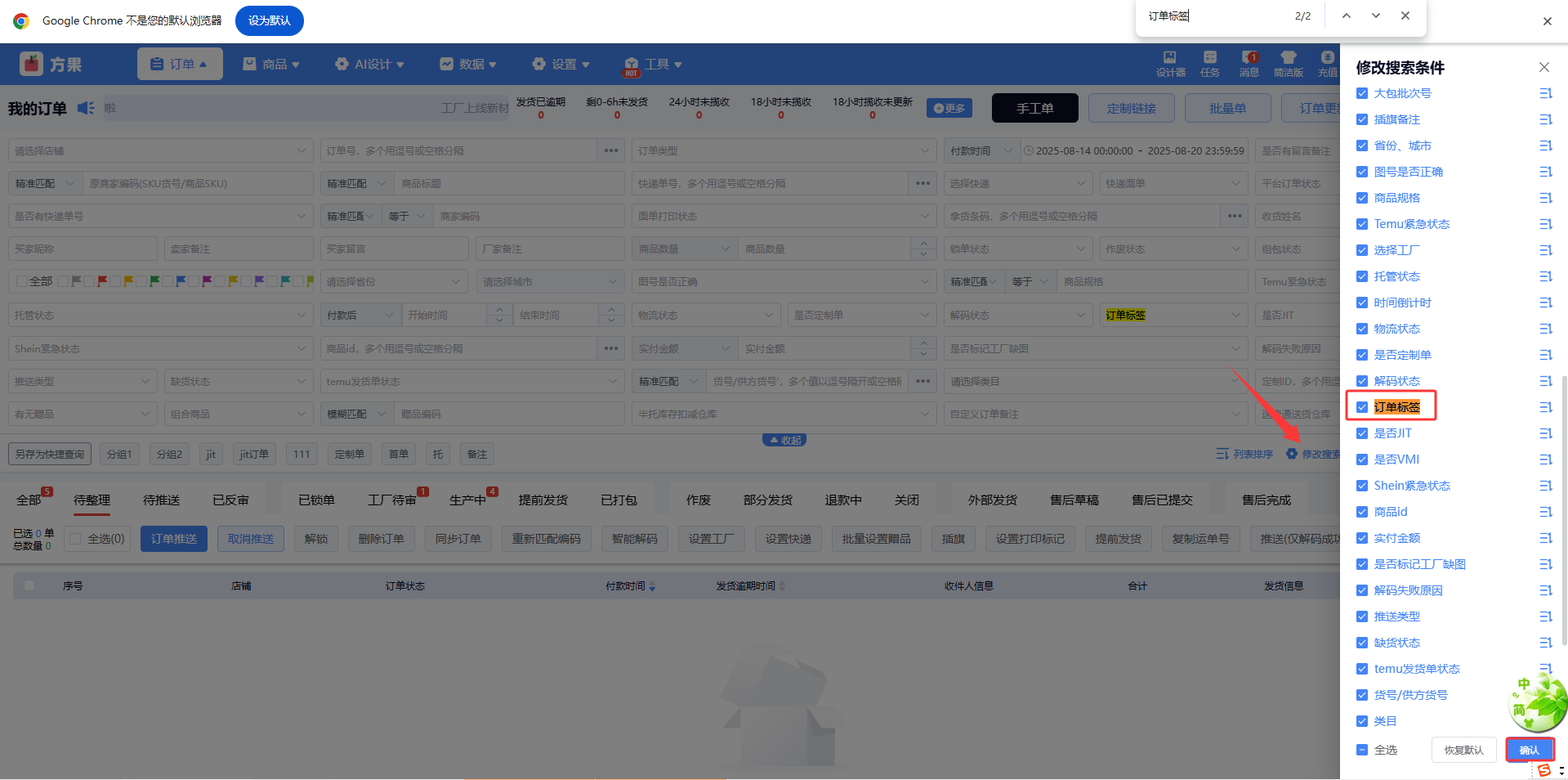
Task: Uncheck Temu紧急状态 in search conditions
Action: pos(1362,224)
